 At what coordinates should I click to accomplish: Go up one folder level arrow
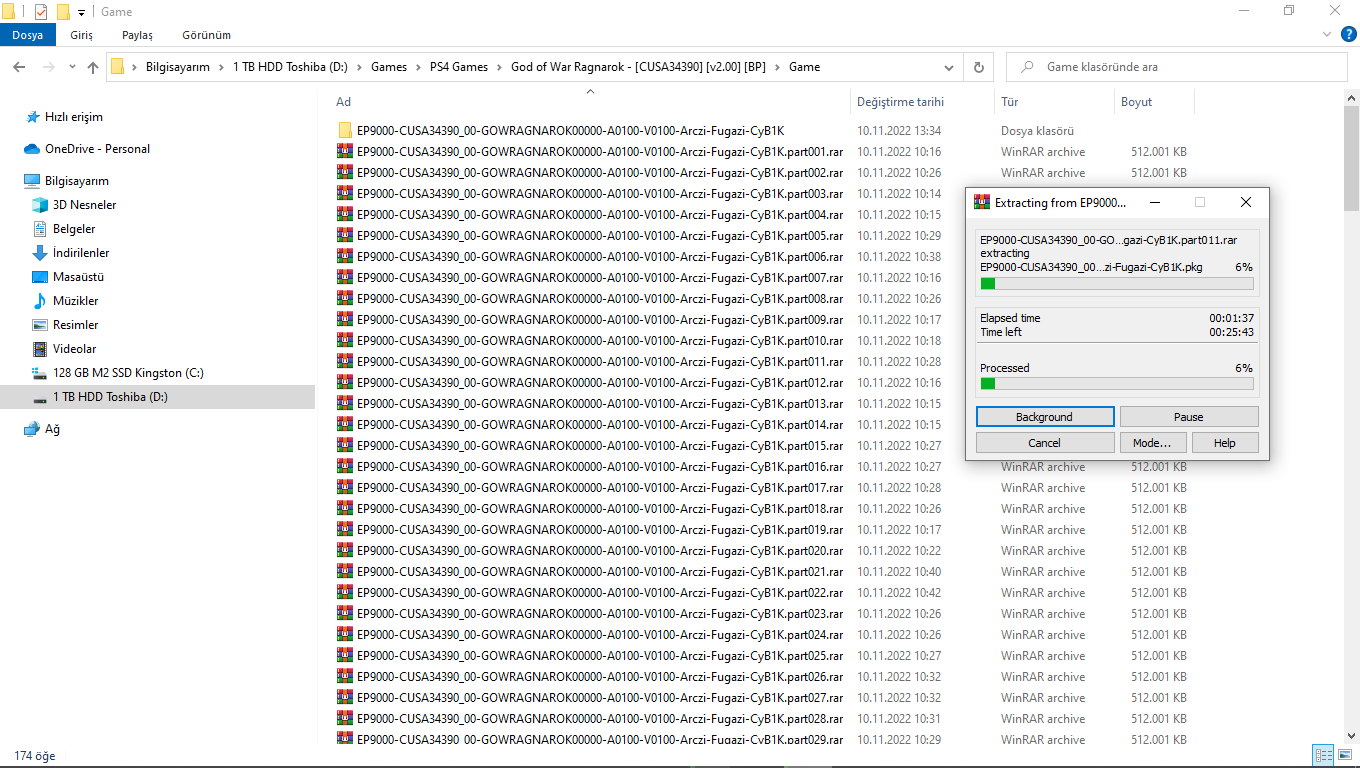93,67
